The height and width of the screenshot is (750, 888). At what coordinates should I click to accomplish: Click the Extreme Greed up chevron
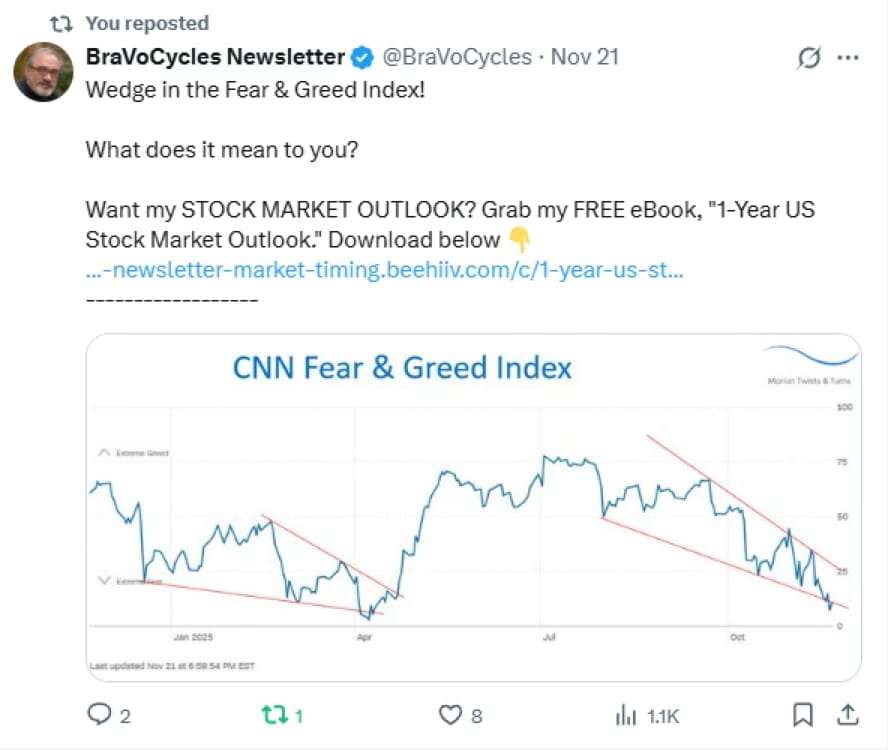tap(102, 453)
